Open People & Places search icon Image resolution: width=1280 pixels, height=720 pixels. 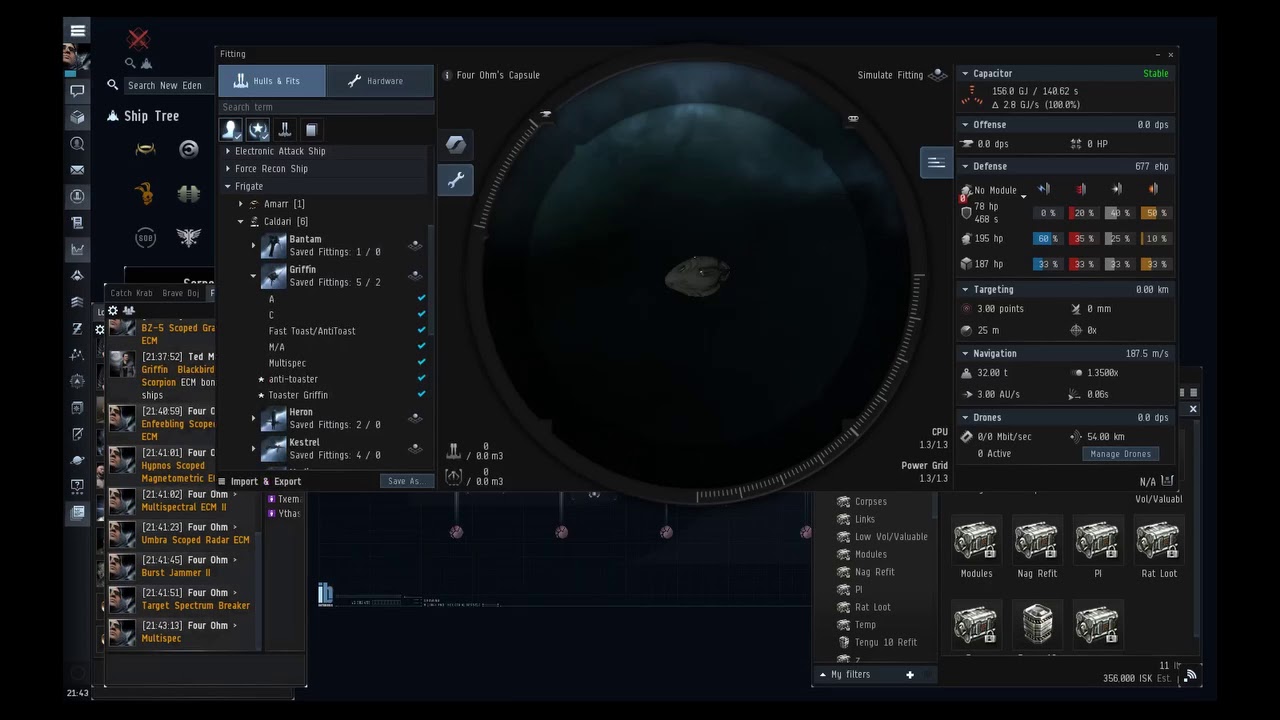click(77, 144)
